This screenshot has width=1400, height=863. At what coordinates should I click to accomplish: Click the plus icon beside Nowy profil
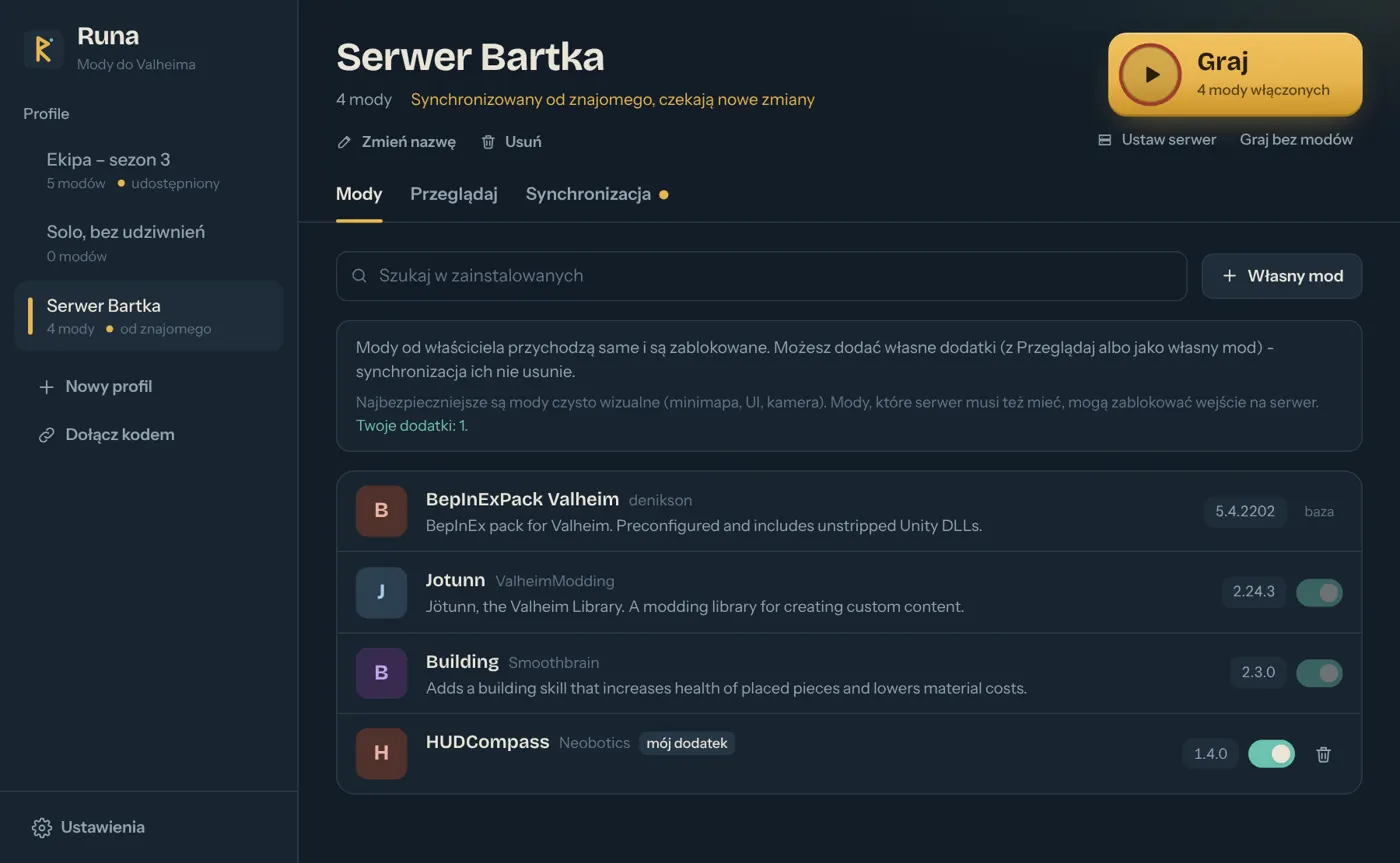[x=46, y=387]
